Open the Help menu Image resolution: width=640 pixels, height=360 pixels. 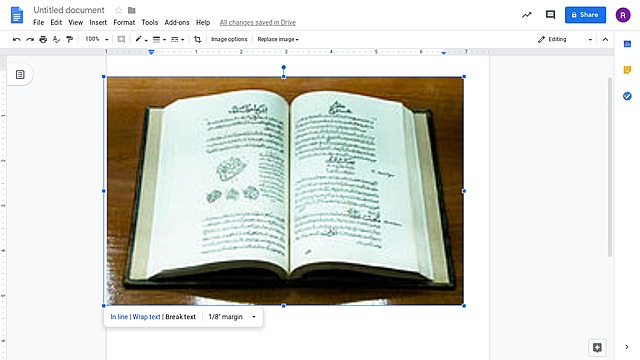pyautogui.click(x=203, y=22)
